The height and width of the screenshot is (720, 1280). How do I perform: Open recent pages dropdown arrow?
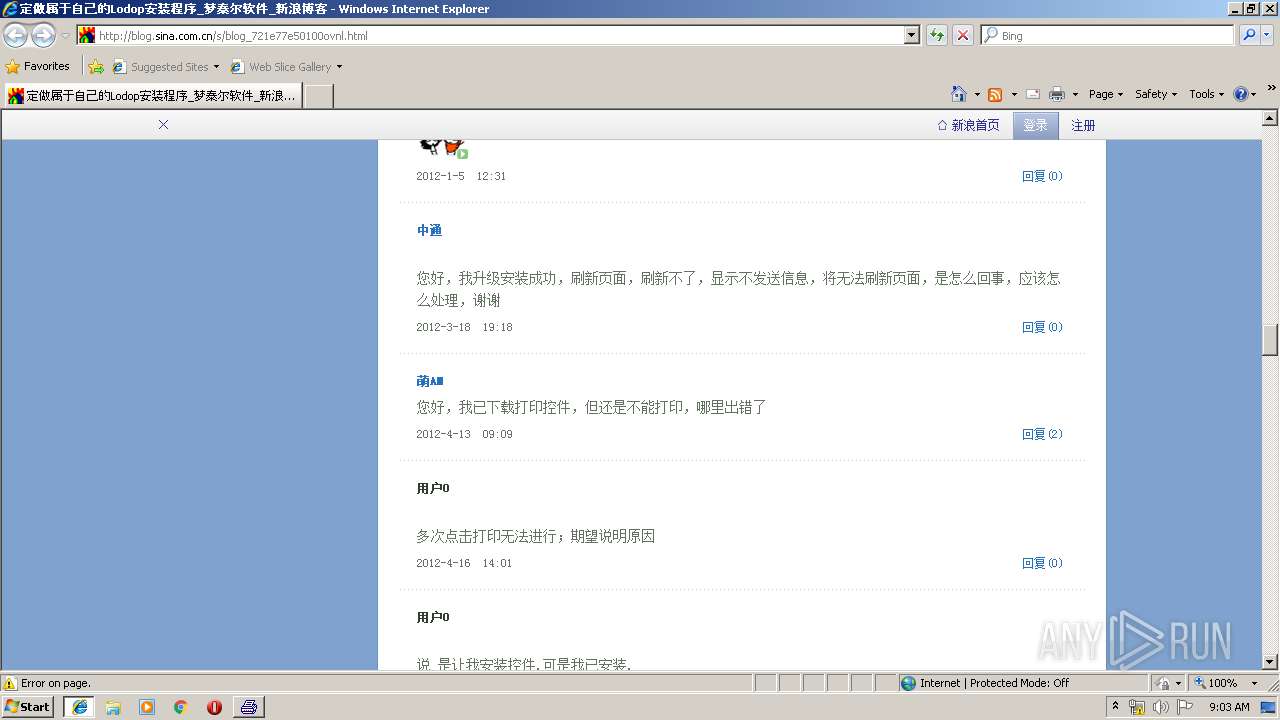point(65,35)
